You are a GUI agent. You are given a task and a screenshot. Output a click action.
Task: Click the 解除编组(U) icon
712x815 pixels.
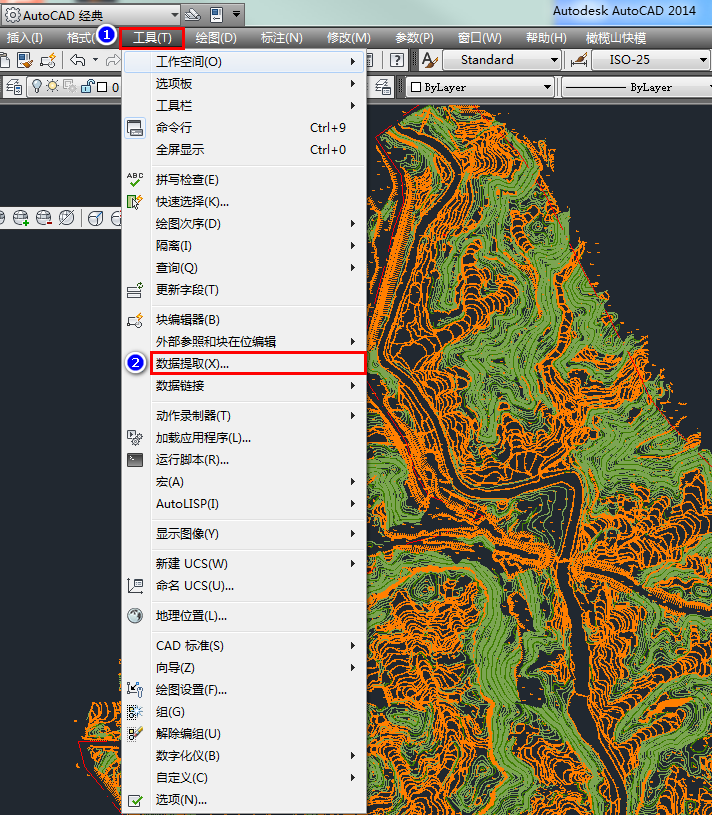click(x=135, y=734)
